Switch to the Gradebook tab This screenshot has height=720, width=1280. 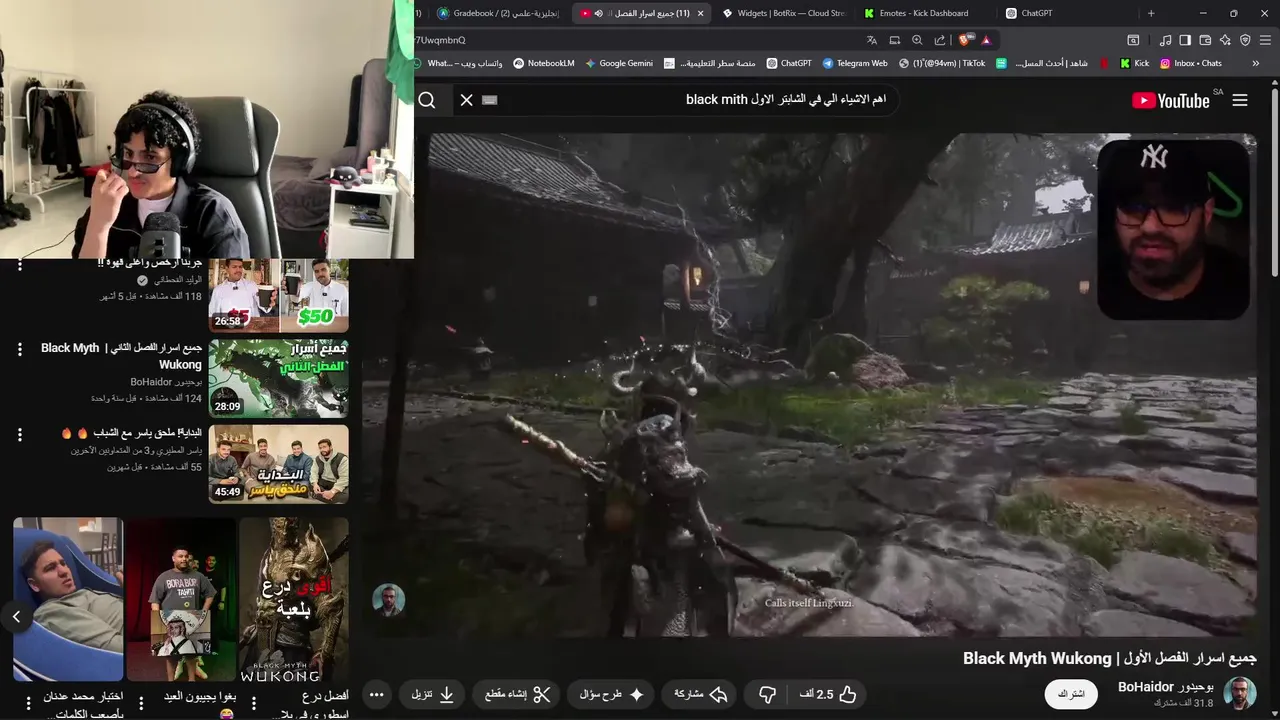pyautogui.click(x=498, y=13)
